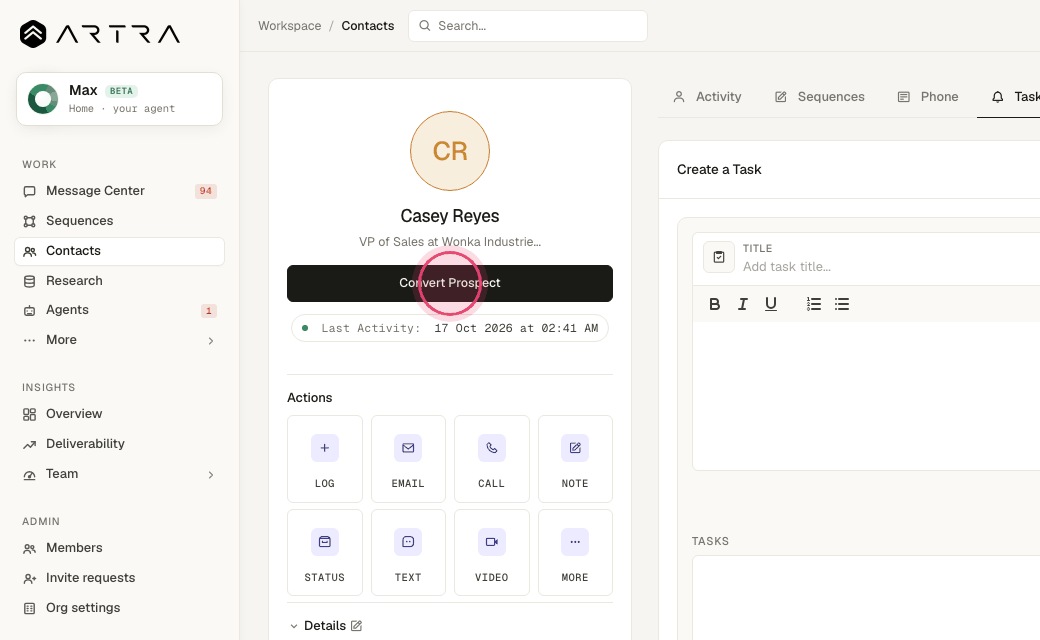1040x640 pixels.
Task: Click the Agents 1 notification badge
Action: point(208,310)
